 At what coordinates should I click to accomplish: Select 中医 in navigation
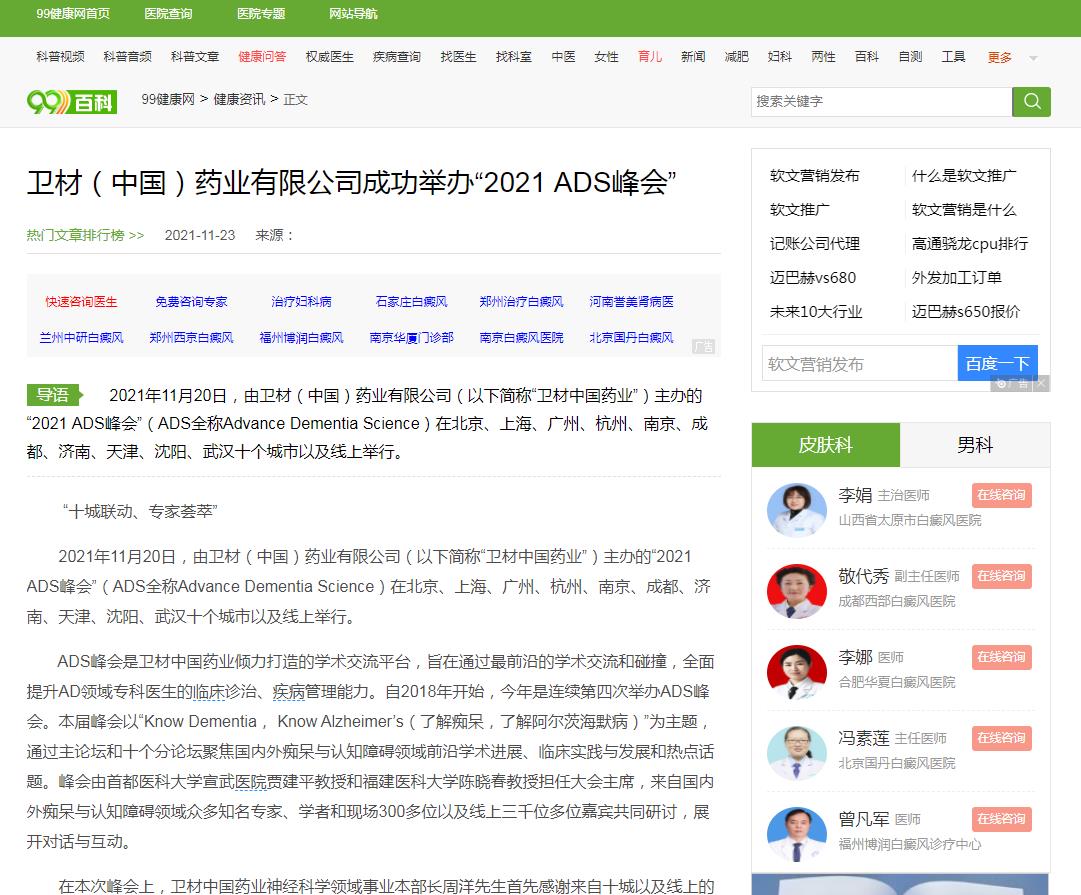(563, 57)
